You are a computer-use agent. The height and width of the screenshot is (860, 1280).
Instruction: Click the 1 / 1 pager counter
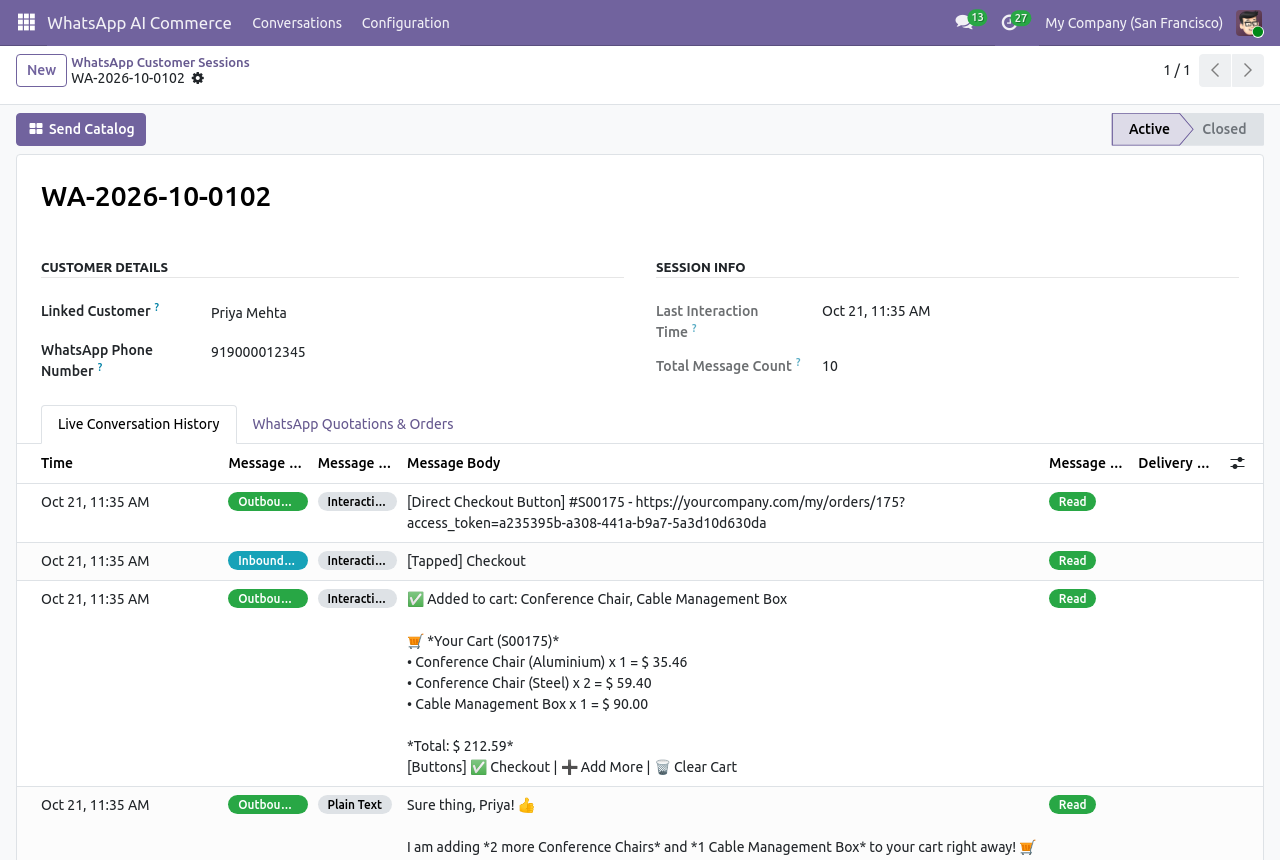(1177, 70)
